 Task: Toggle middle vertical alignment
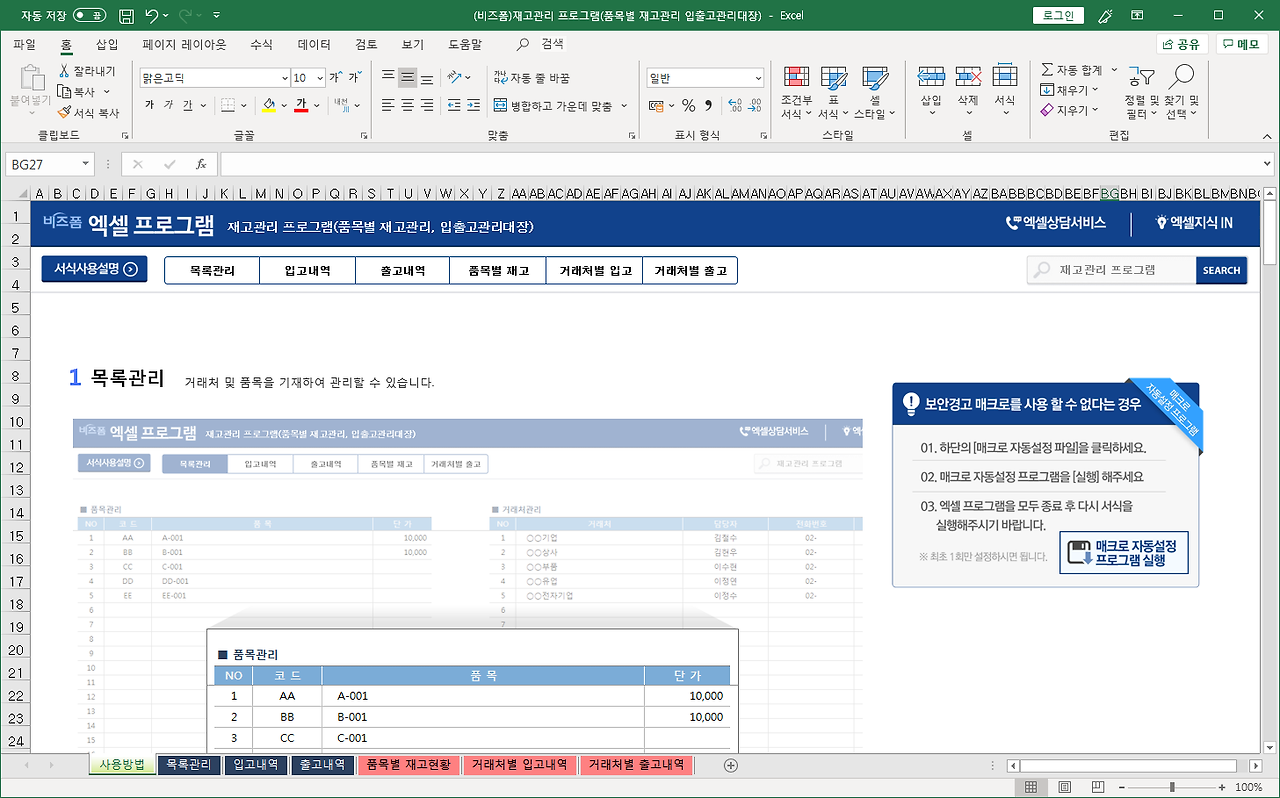click(x=407, y=78)
